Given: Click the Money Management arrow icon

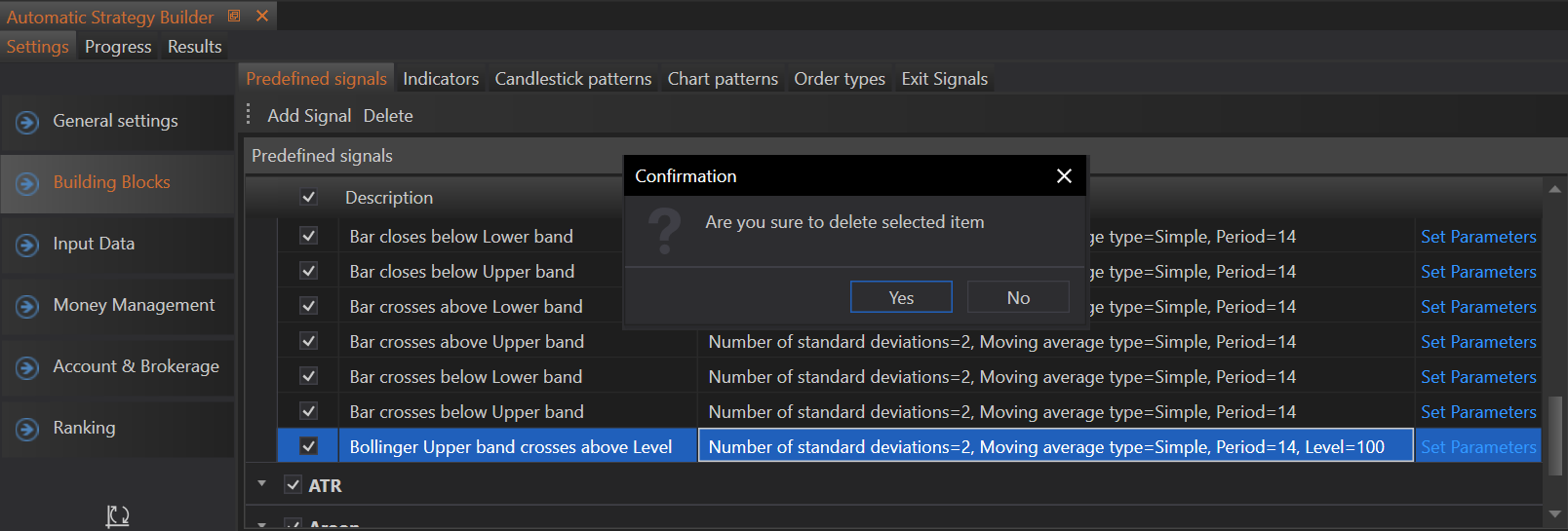Looking at the screenshot, I should [x=27, y=306].
